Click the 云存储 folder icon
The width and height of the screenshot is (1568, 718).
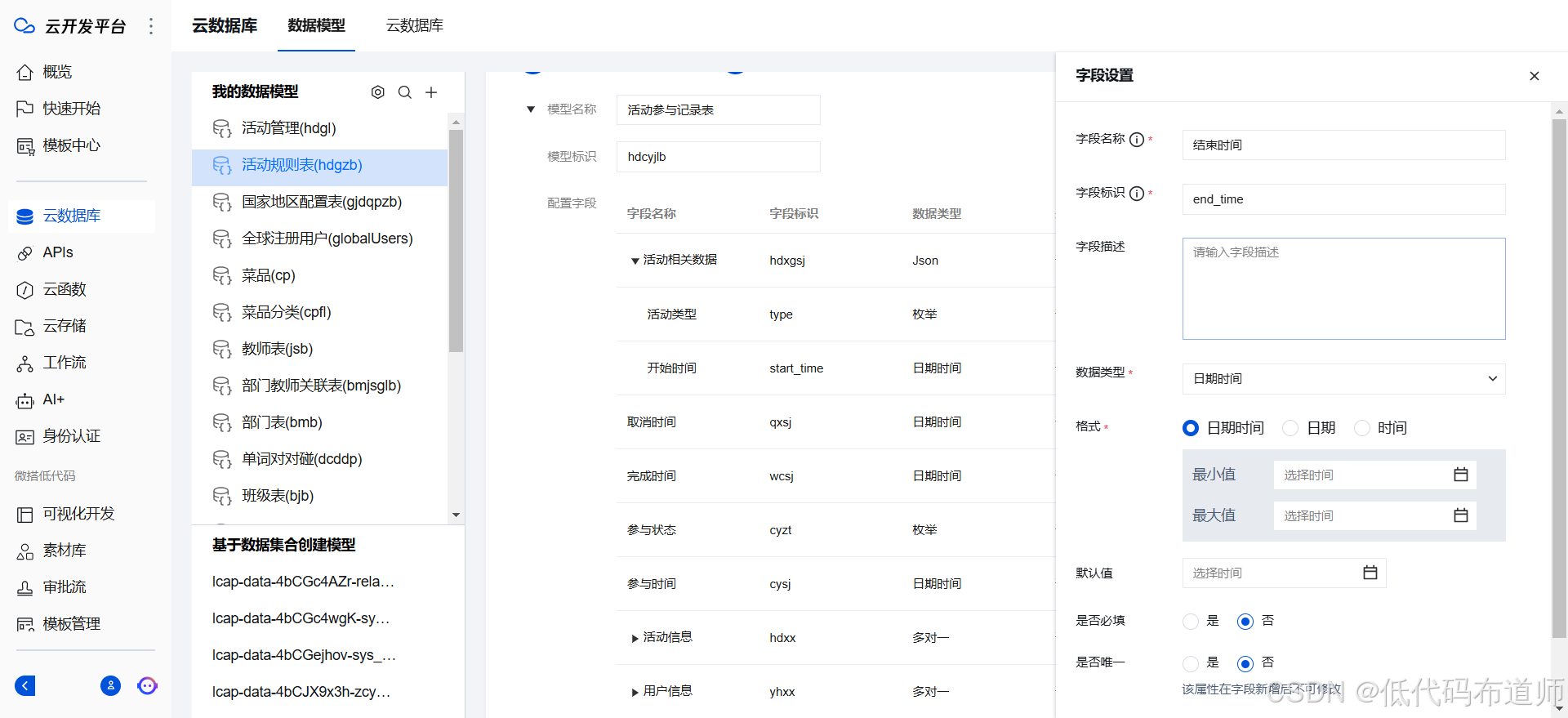click(24, 326)
